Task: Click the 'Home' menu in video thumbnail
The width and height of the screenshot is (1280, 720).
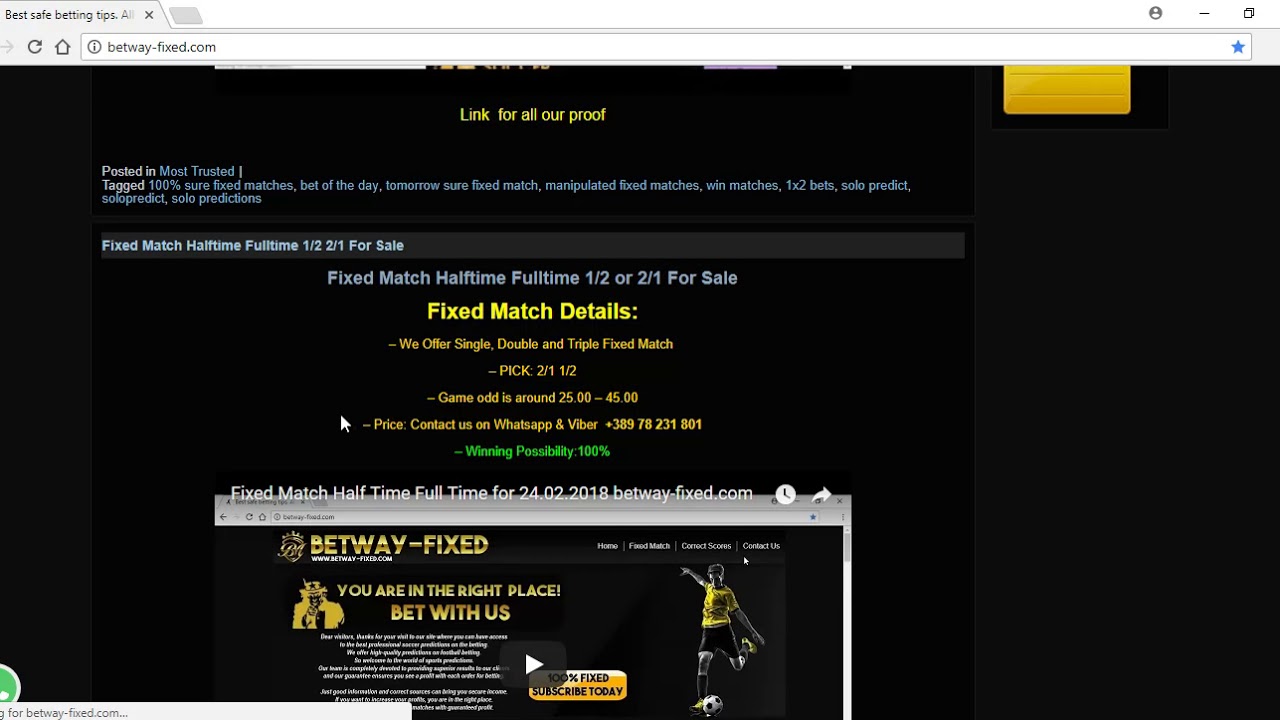Action: (607, 546)
